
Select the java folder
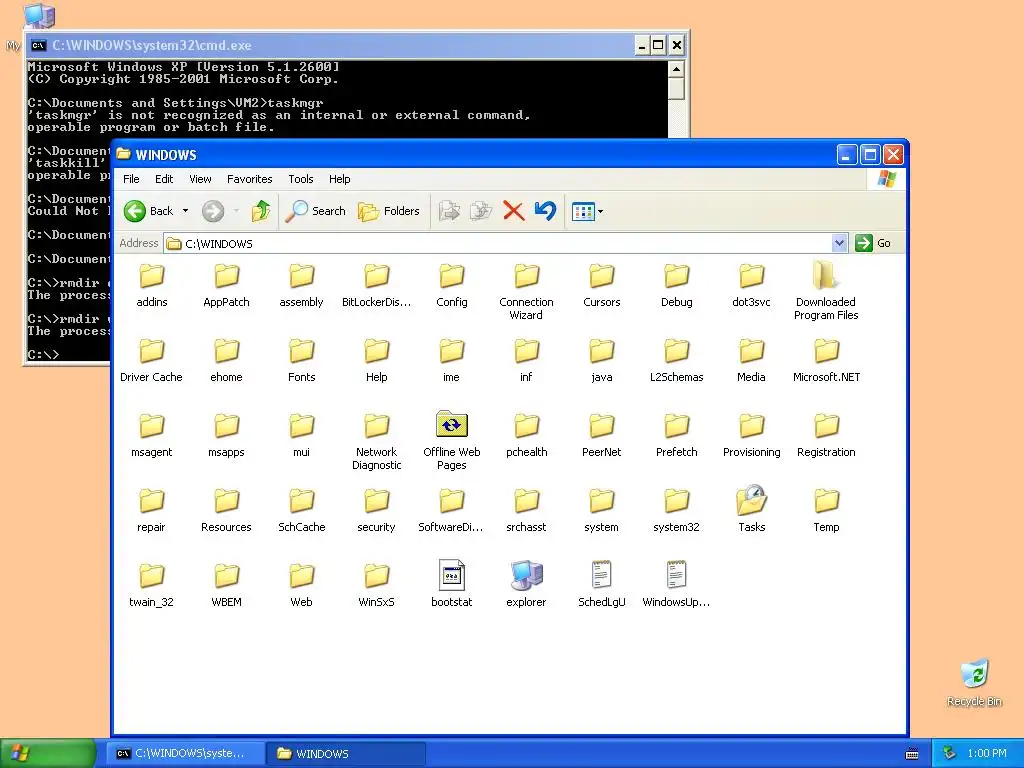(601, 360)
